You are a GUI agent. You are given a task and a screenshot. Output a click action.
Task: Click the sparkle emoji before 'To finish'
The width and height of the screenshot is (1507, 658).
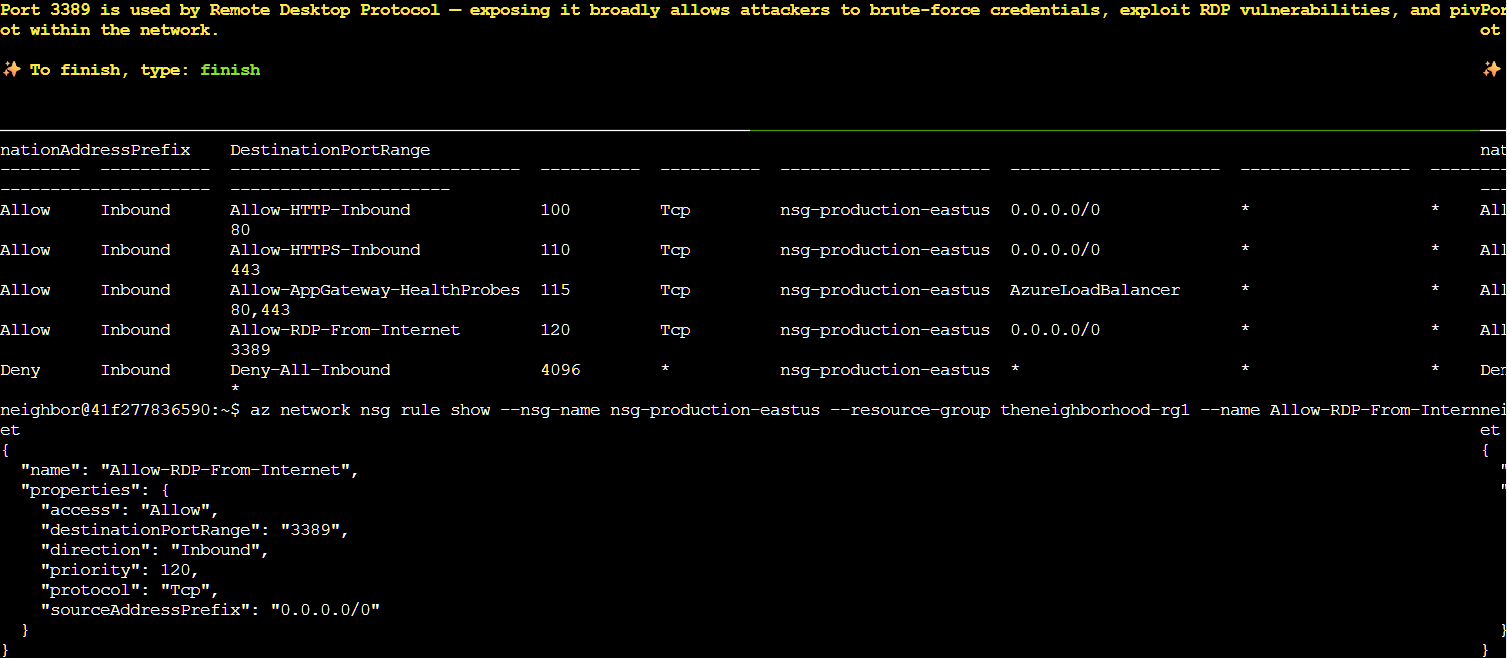pyautogui.click(x=11, y=70)
